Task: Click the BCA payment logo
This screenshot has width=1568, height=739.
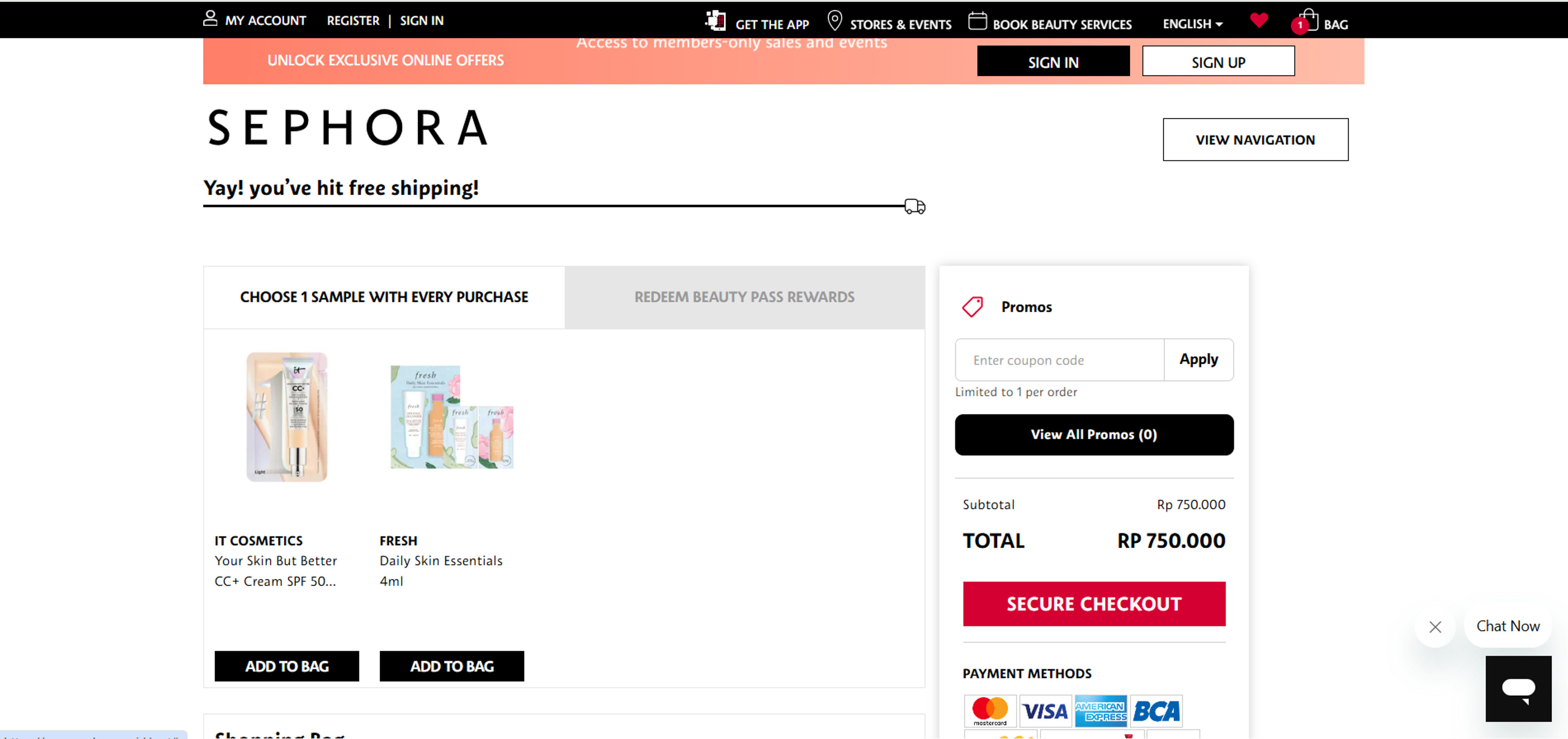Action: pyautogui.click(x=1156, y=711)
